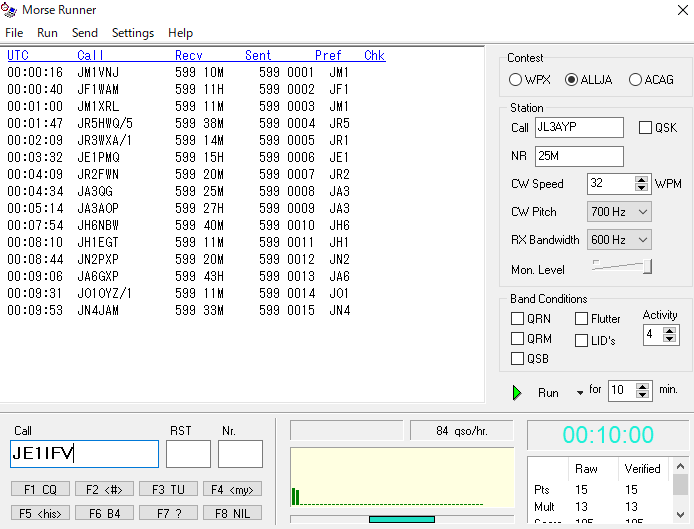
Task: Click the F6 B4 button
Action: tap(104, 513)
